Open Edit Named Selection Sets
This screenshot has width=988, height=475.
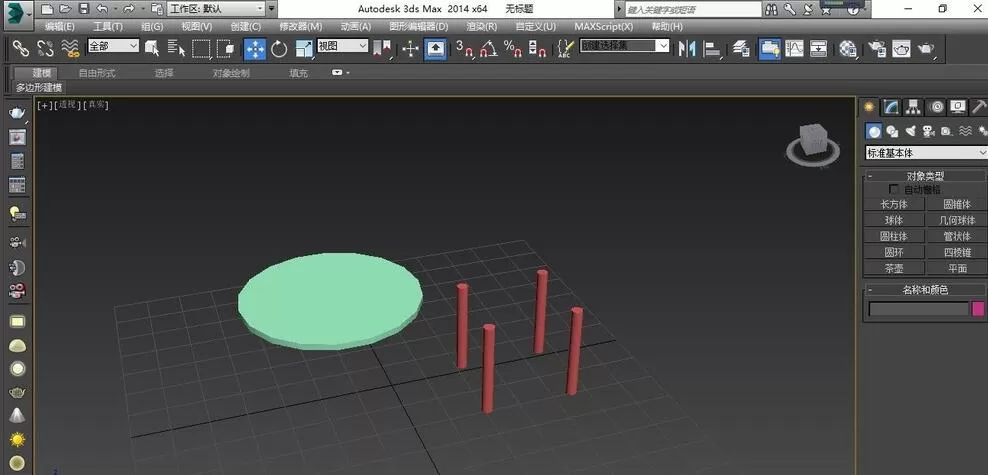pyautogui.click(x=565, y=49)
